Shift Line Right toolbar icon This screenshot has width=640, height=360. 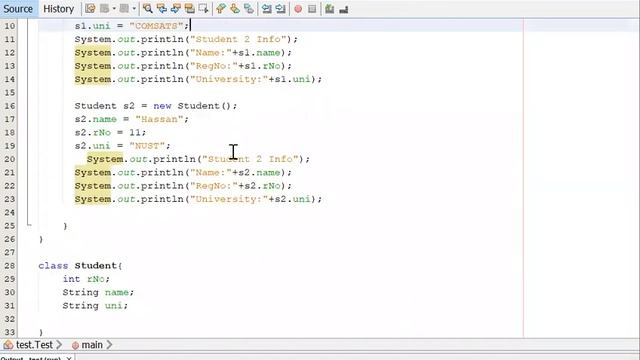280,9
